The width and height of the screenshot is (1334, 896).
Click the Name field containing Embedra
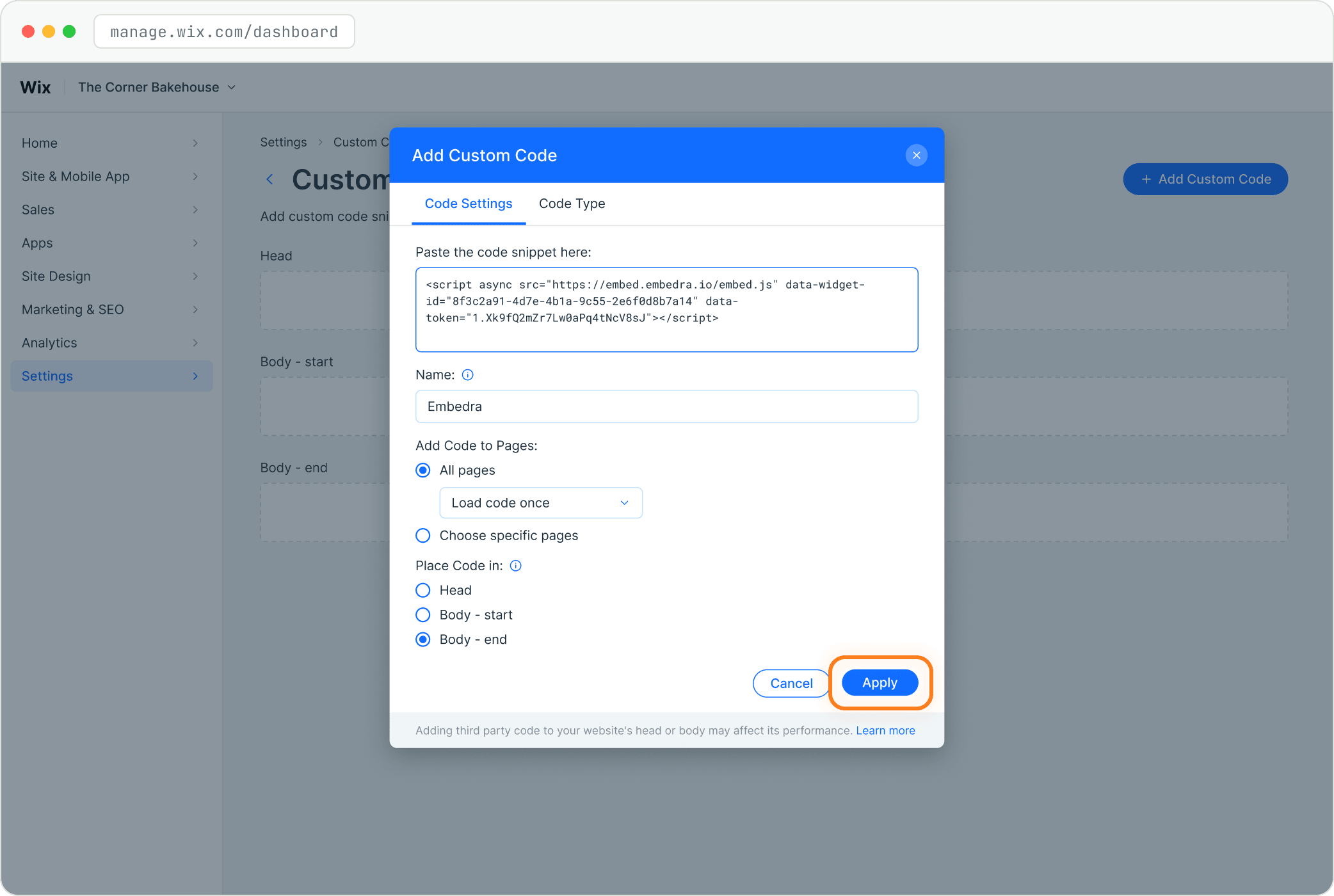tap(666, 406)
